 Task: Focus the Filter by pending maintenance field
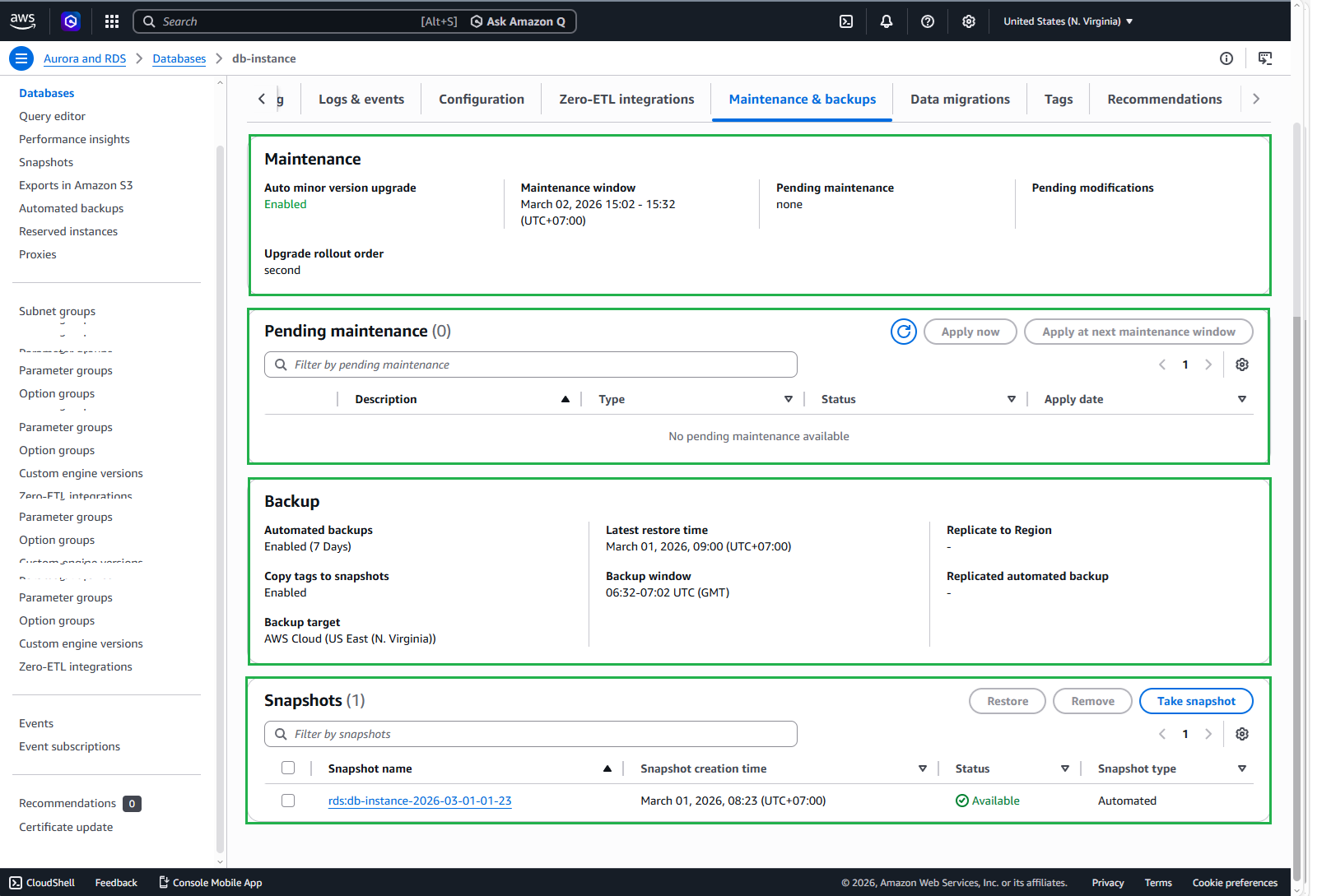[531, 364]
